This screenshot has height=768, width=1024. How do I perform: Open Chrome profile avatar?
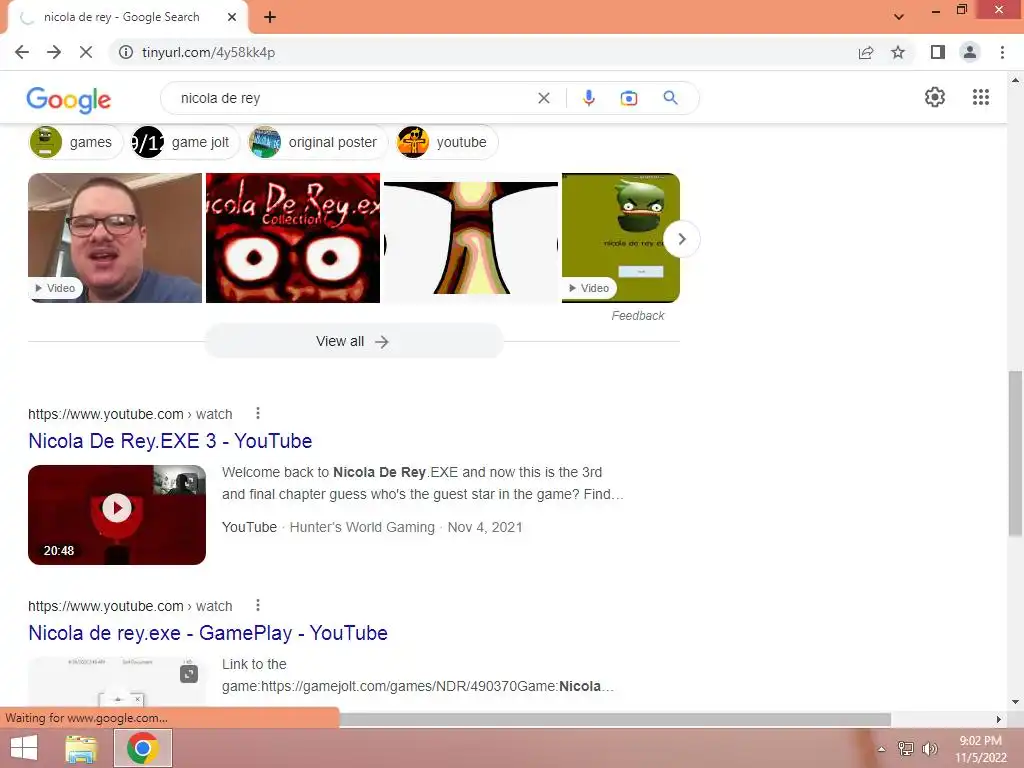[x=970, y=52]
